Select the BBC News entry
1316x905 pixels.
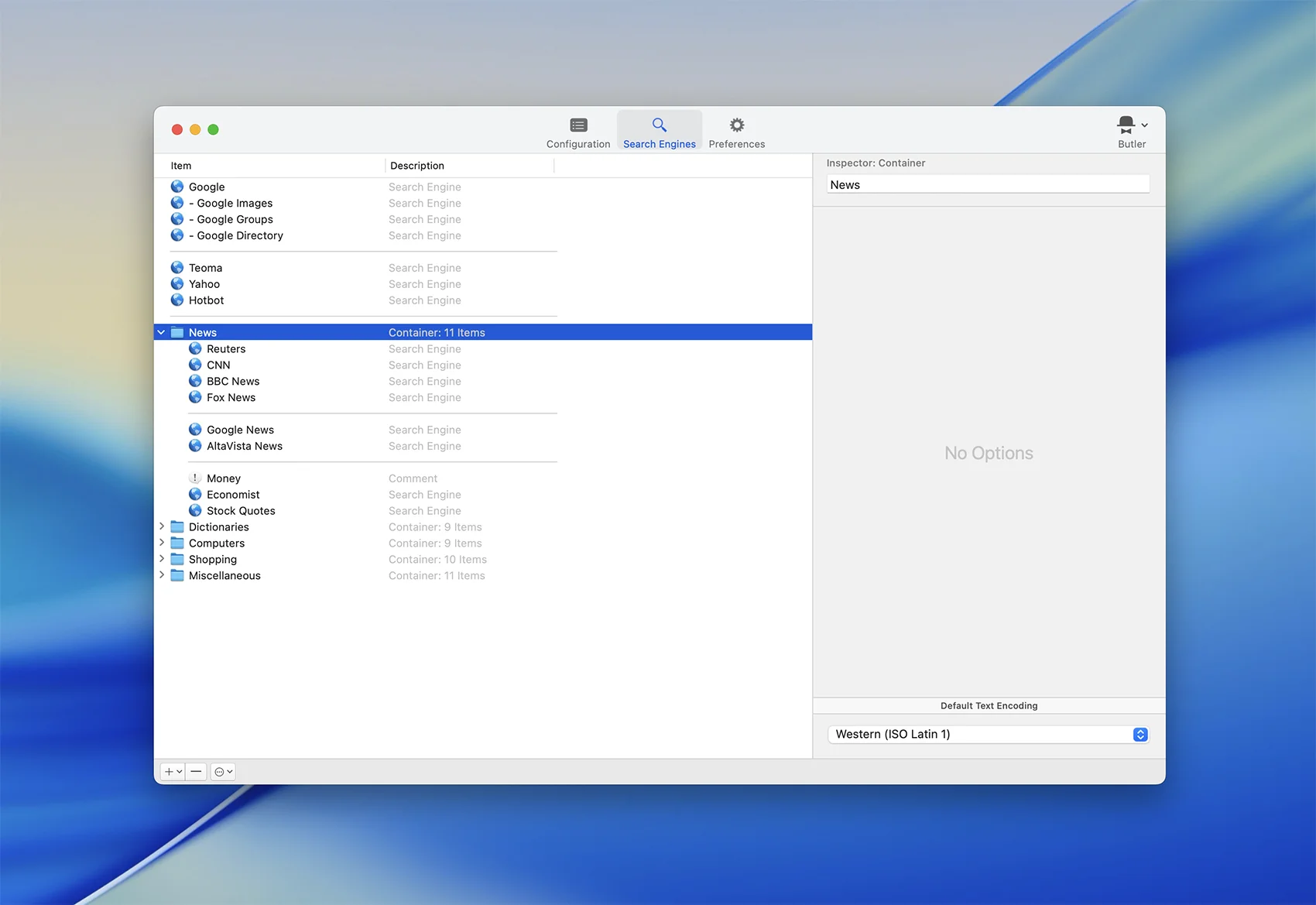point(233,382)
